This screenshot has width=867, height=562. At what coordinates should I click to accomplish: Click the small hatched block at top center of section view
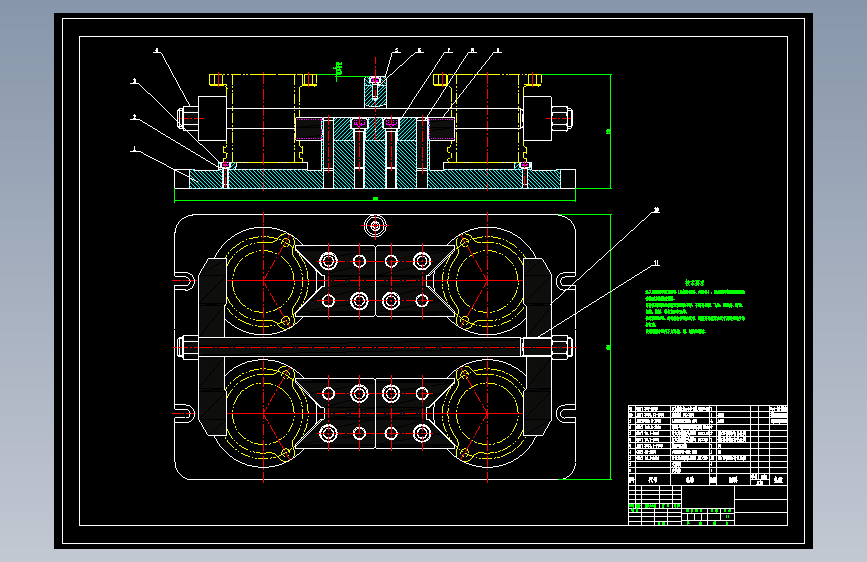click(x=375, y=92)
